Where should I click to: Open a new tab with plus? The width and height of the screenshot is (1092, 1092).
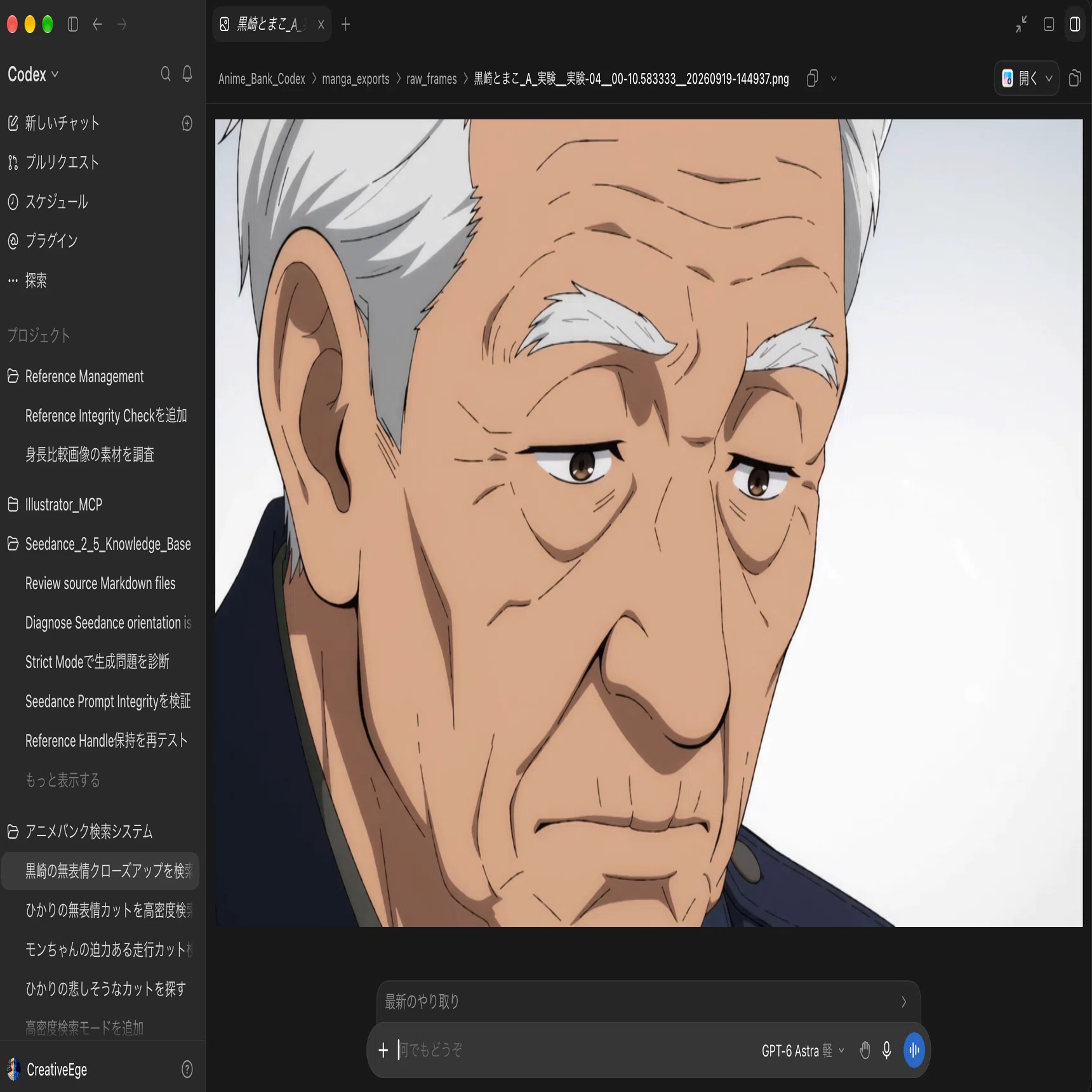[345, 25]
